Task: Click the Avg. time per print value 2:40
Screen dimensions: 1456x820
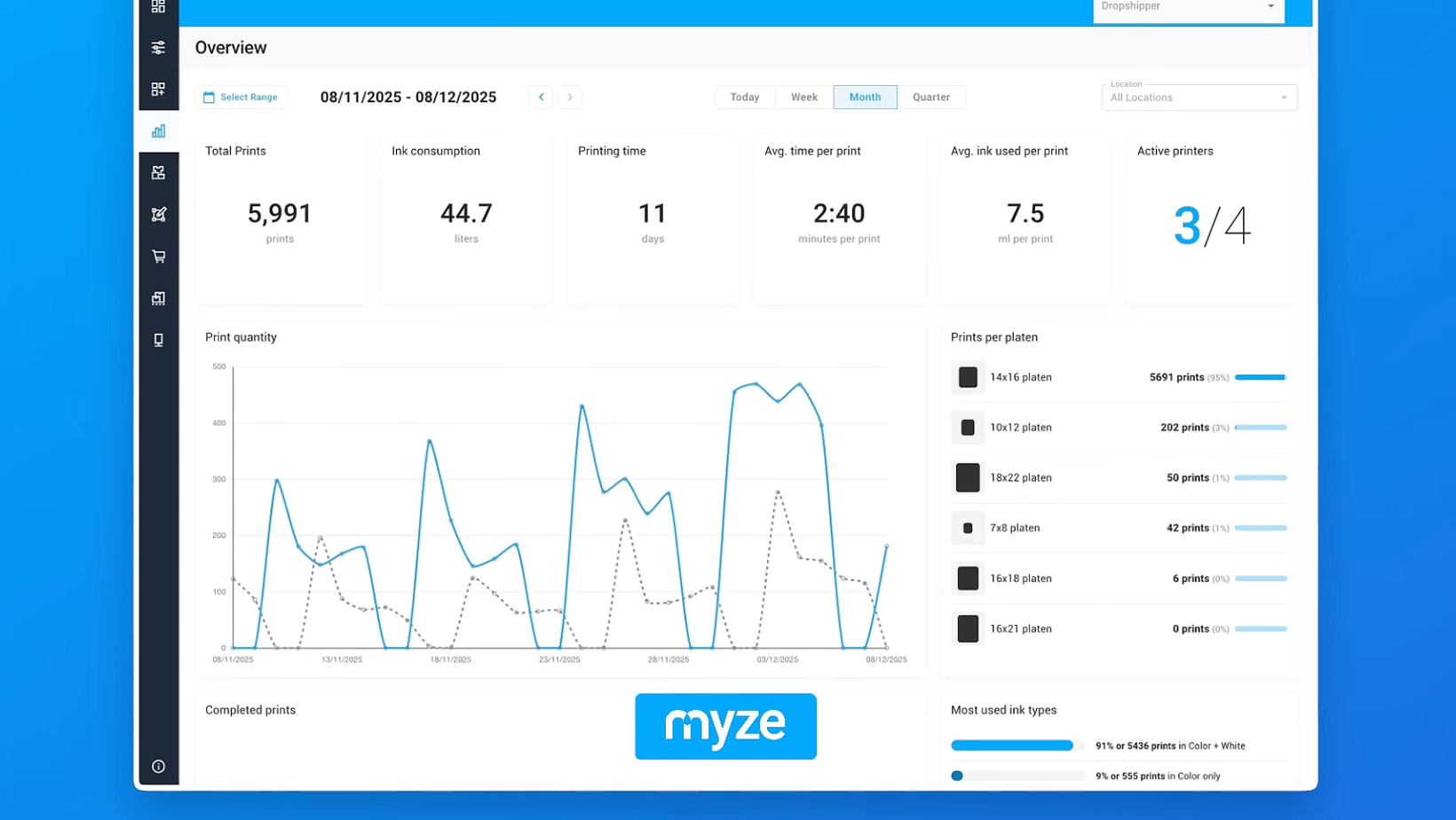Action: point(839,213)
